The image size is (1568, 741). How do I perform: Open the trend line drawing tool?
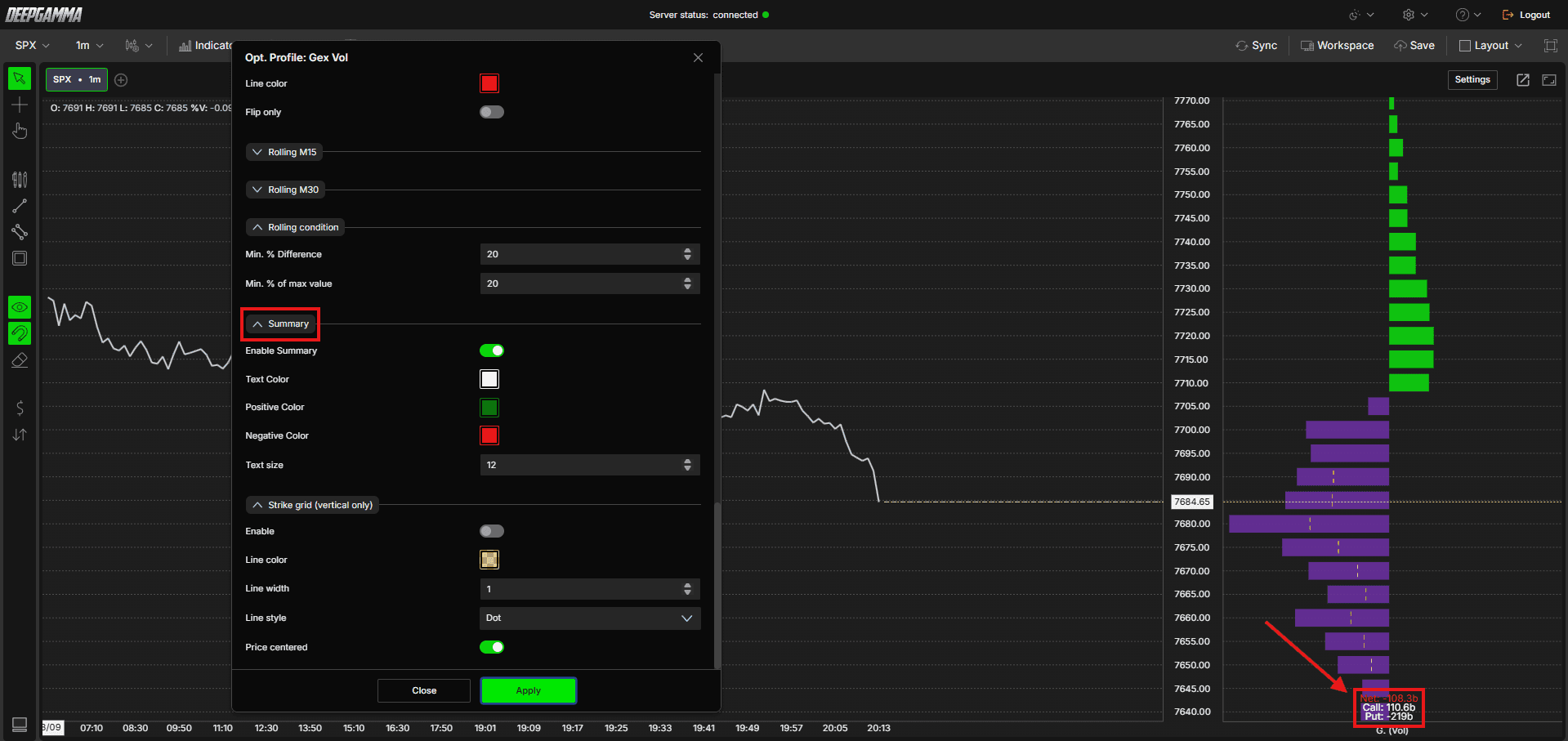click(20, 206)
